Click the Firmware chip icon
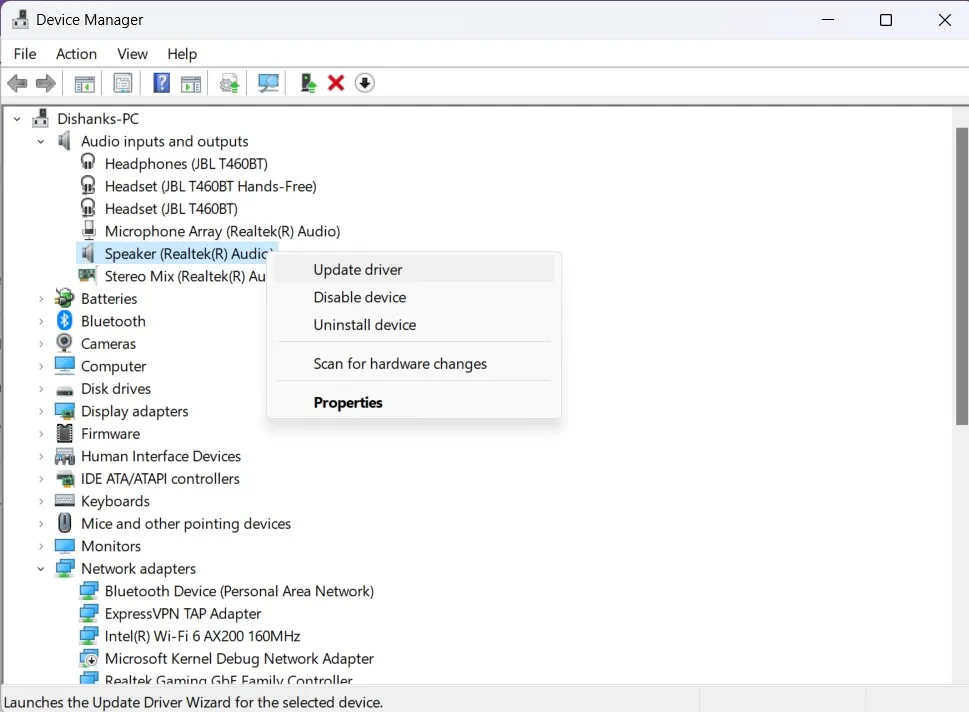 click(x=64, y=433)
